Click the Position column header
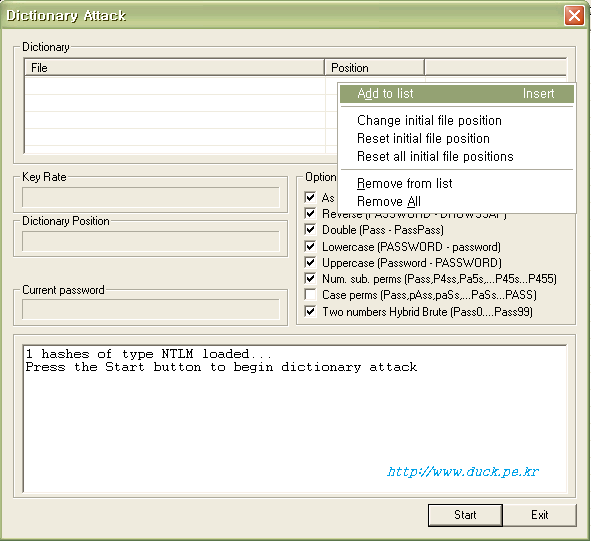The height and width of the screenshot is (541, 591). [x=374, y=68]
